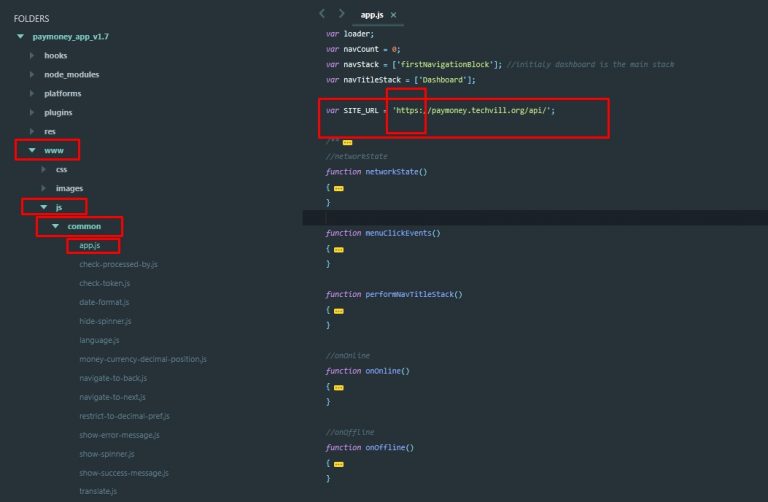Screen dimensions: 768x502
Task: Collapse the paymoney_app_v1.7 root folder
Action: coord(20,37)
